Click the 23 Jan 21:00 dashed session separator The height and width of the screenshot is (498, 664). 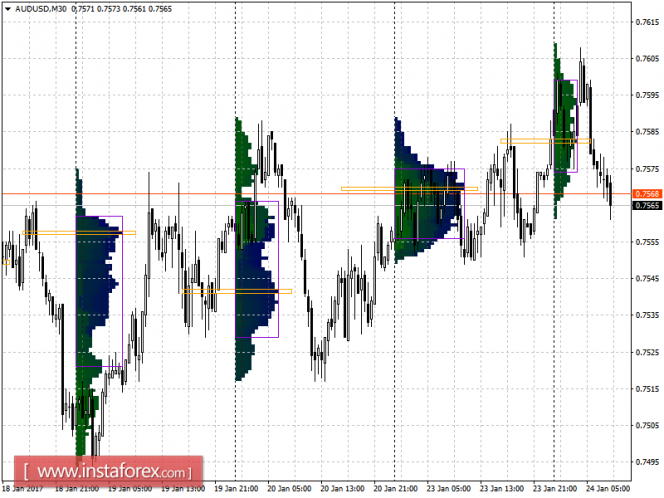tap(554, 300)
